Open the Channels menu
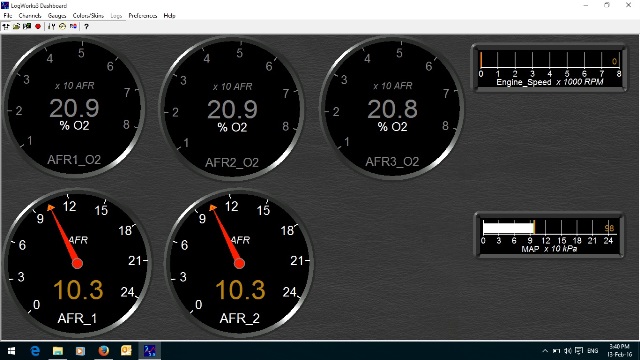 pos(30,16)
